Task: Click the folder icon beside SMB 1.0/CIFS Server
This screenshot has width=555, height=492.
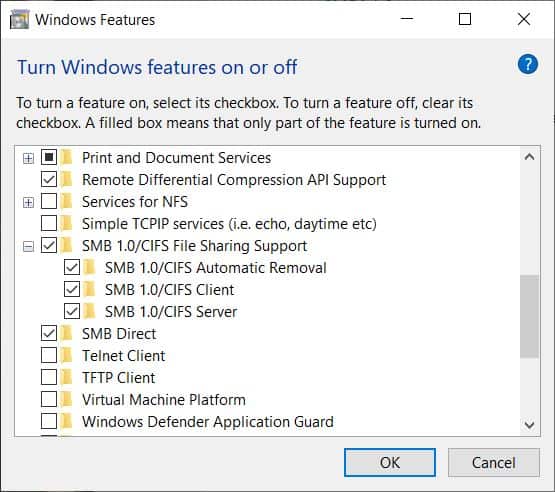Action: [x=89, y=311]
